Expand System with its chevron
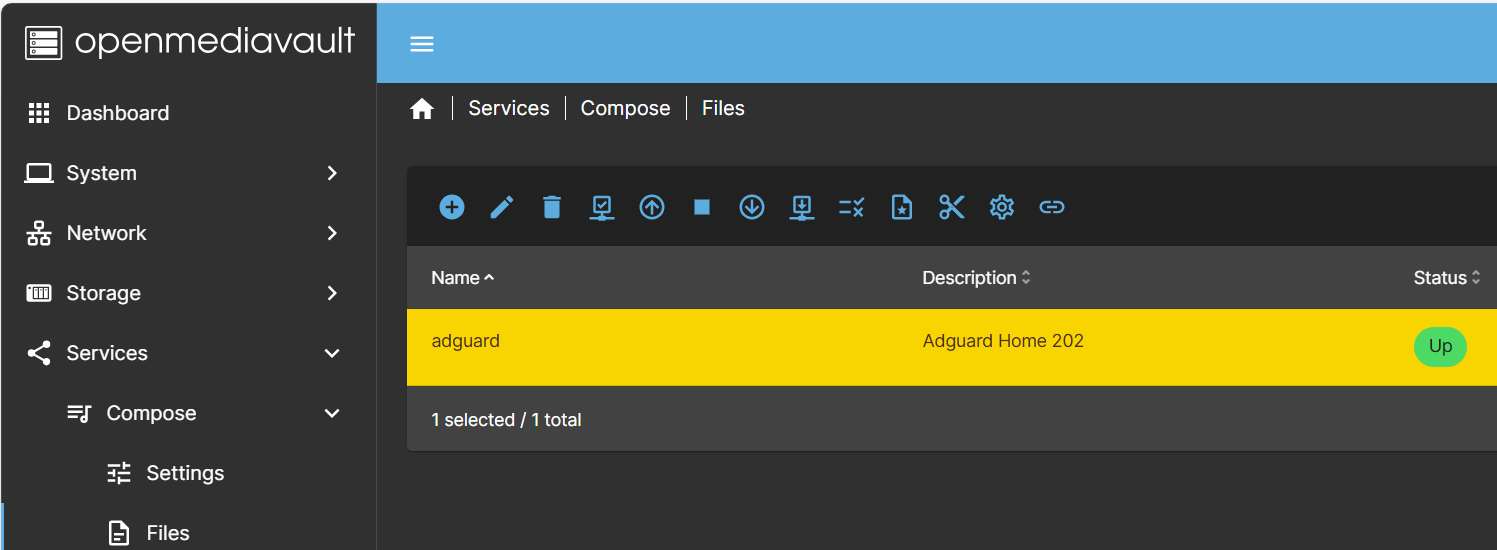 pos(333,173)
